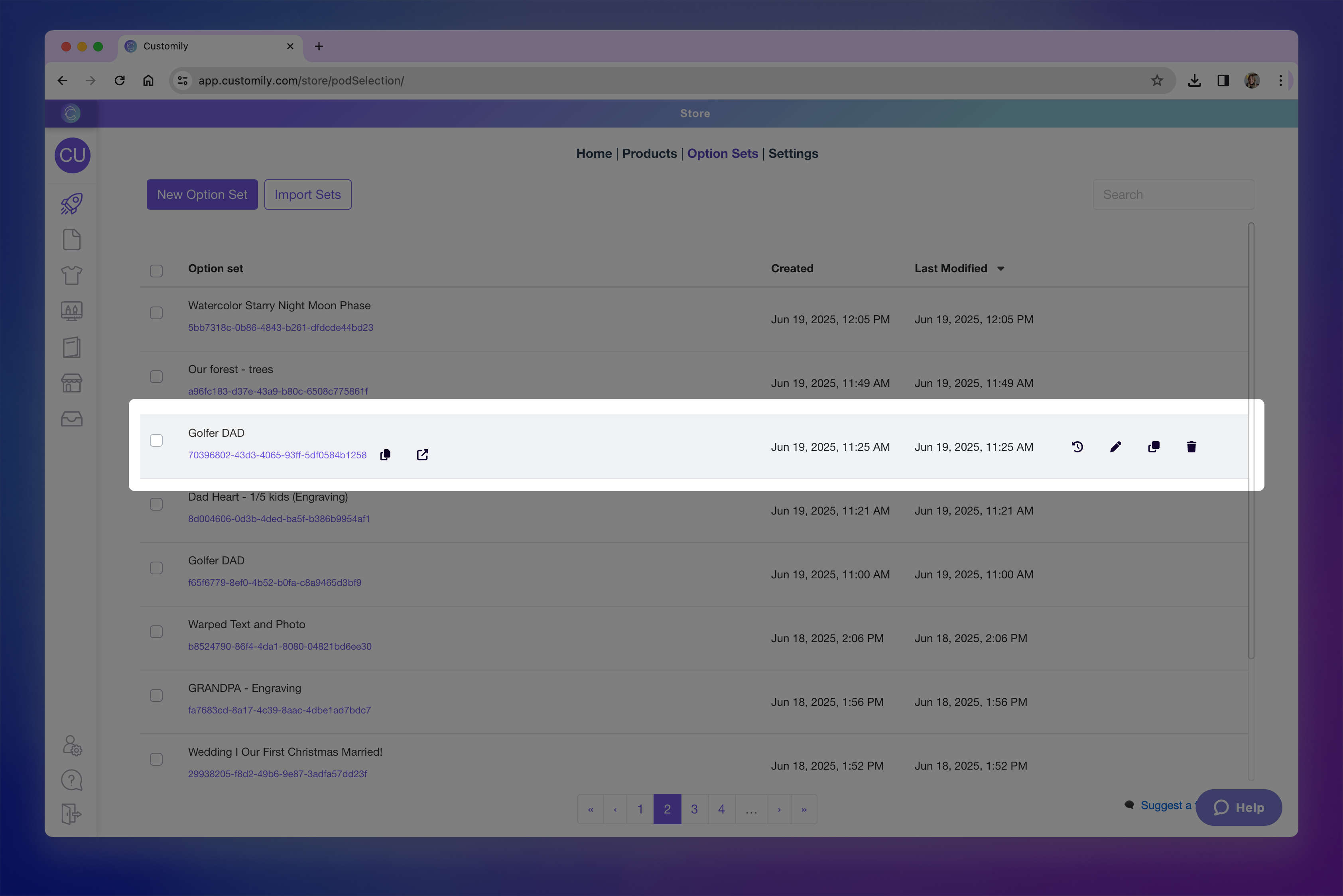Click the history icon on Golfer DAD row

1077,447
